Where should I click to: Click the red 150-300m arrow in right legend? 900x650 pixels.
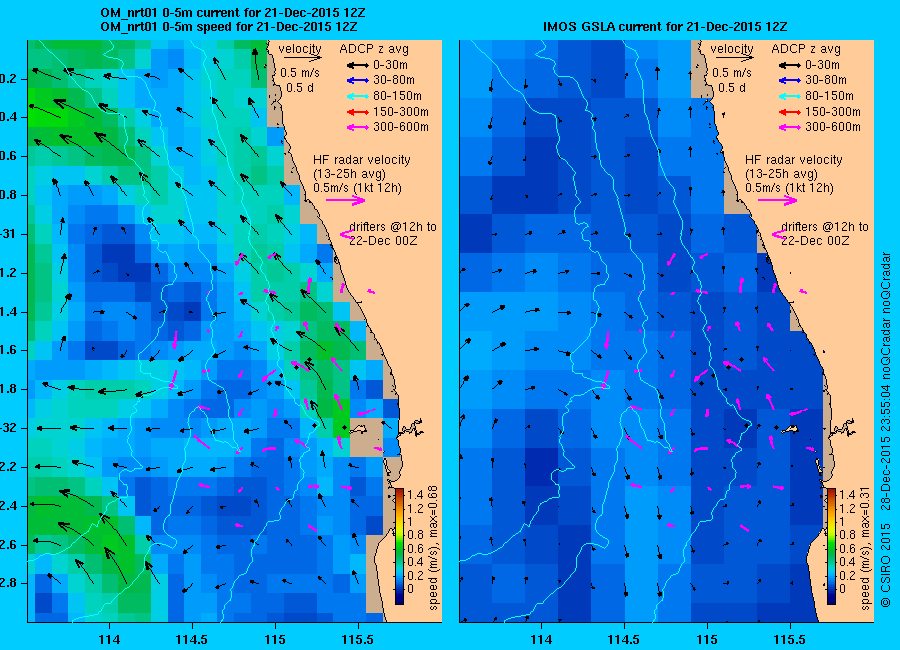[790, 112]
